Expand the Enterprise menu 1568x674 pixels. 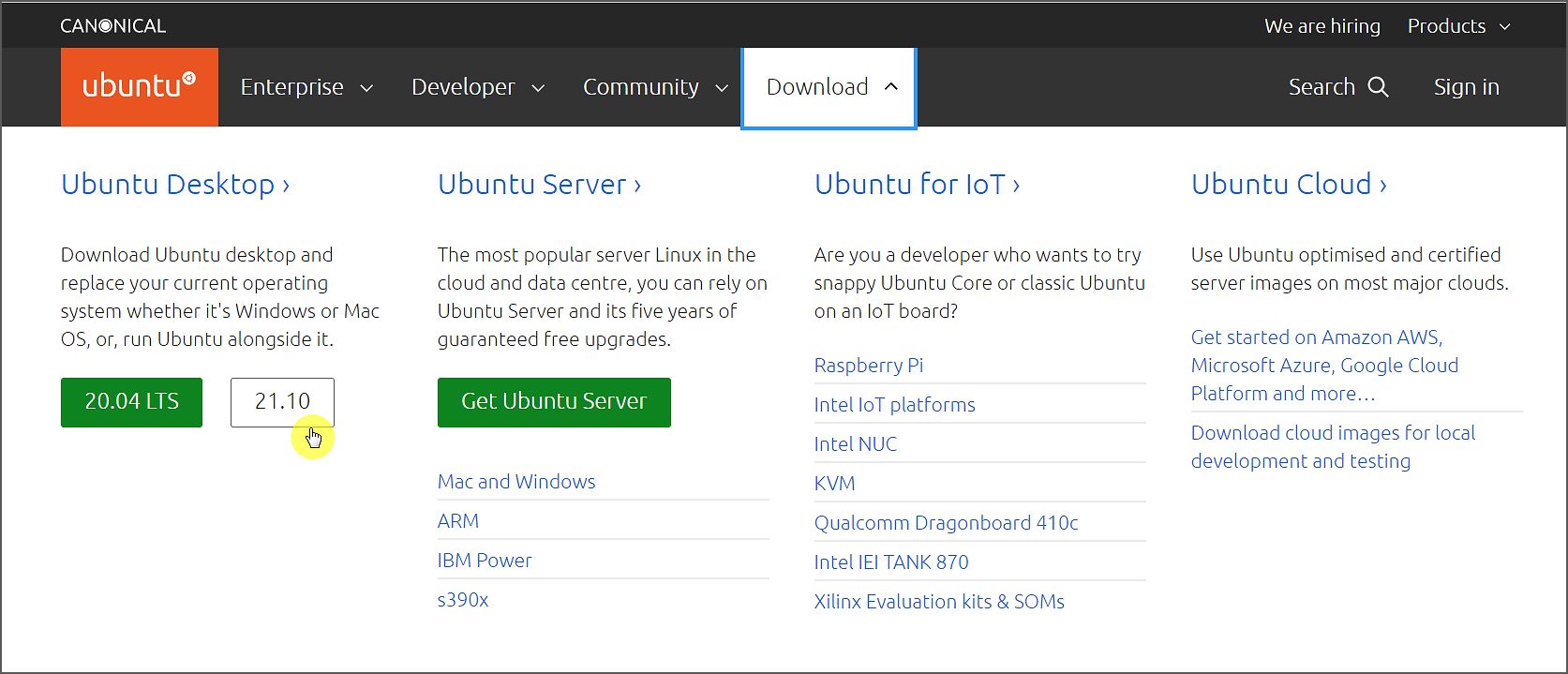[306, 87]
